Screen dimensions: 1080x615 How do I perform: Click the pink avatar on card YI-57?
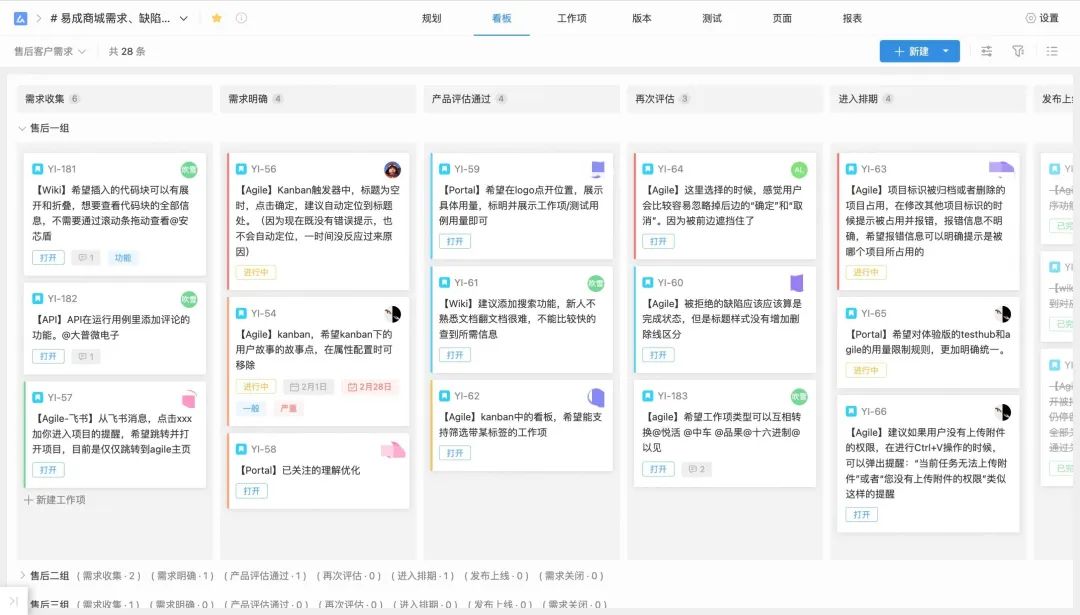click(189, 399)
